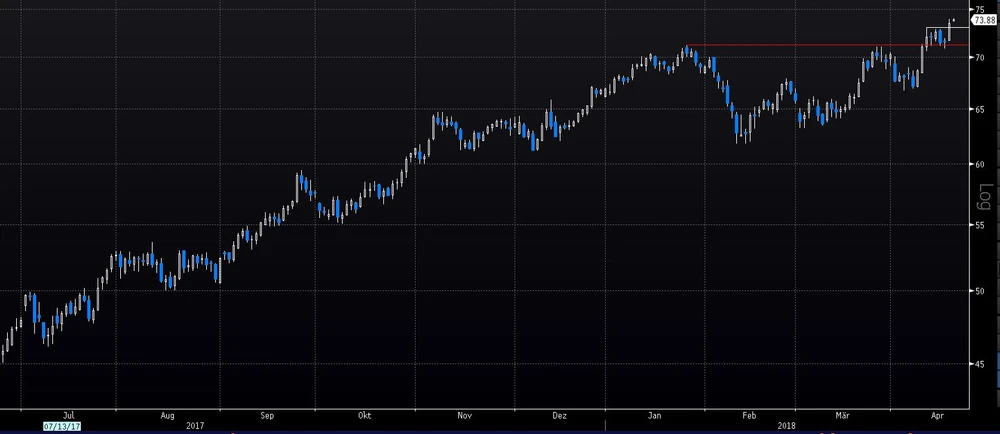Screen dimensions: 1000x434
Task: Click the 60 price axis label
Action: tap(979, 164)
